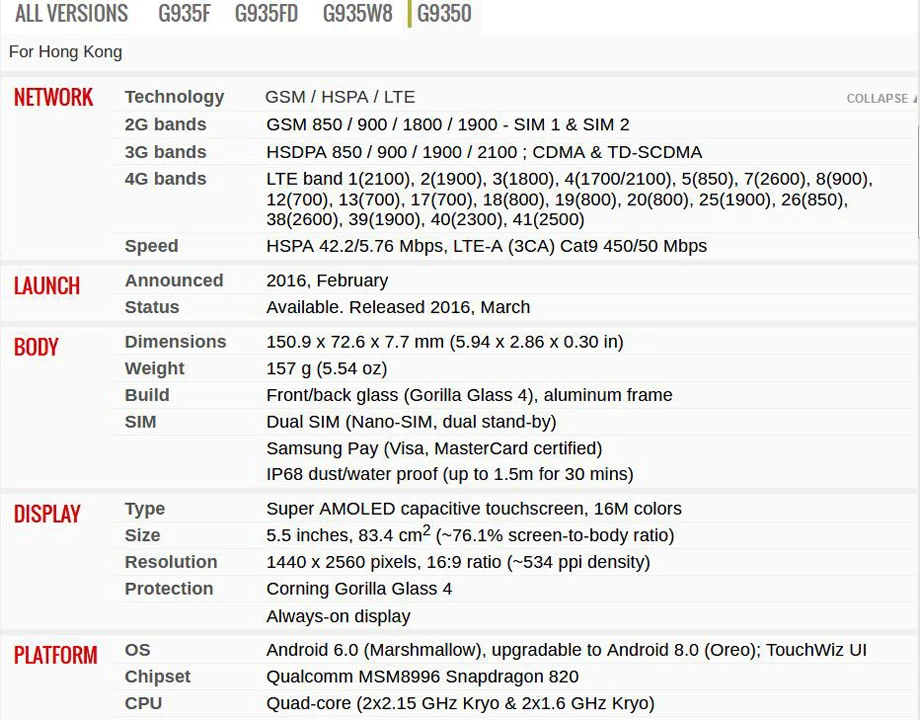Select the LTE band list text

(x=569, y=200)
